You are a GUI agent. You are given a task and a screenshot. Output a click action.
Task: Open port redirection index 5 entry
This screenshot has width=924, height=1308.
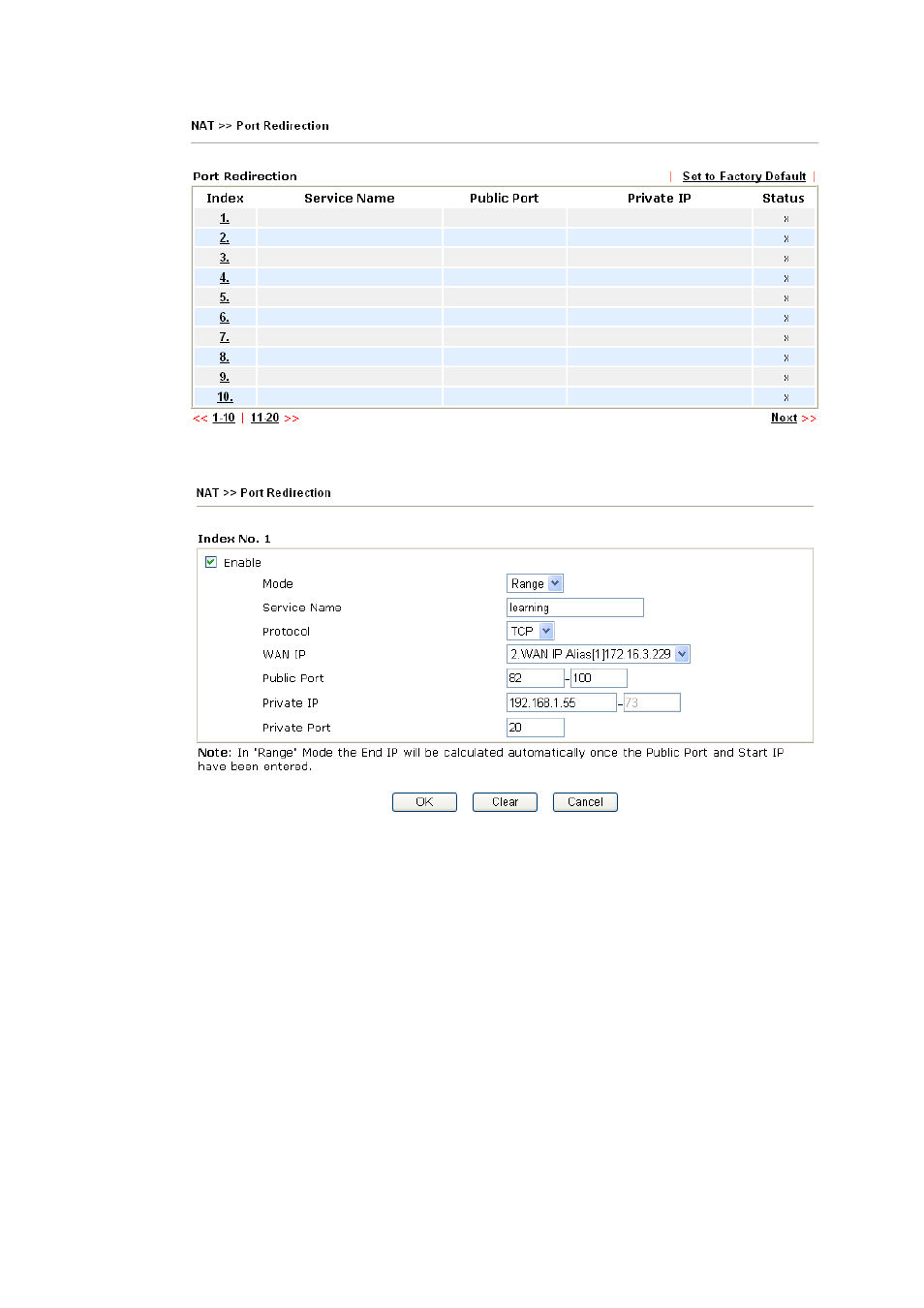point(224,297)
